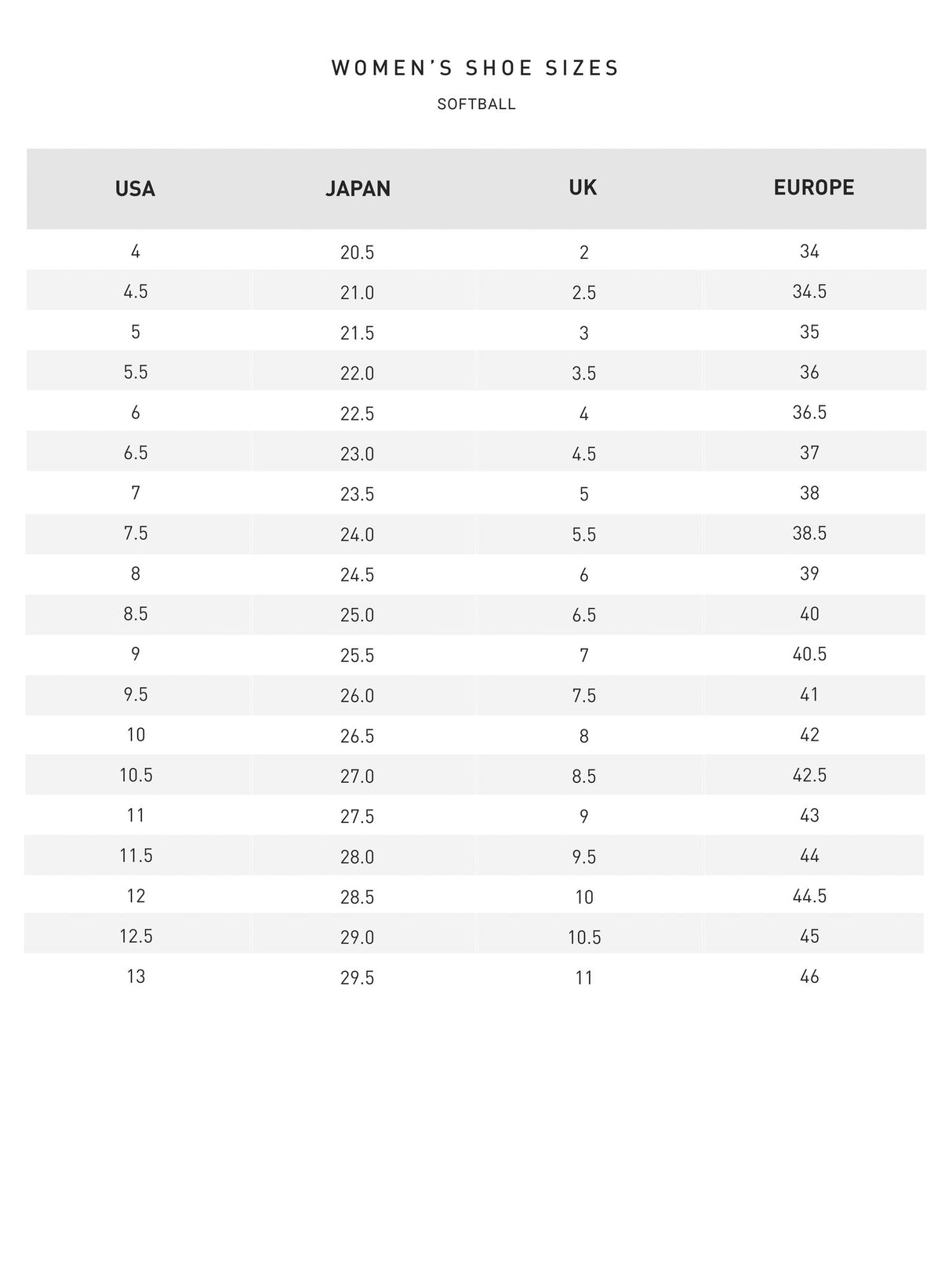Click the EUROPE column header
The height and width of the screenshot is (1270, 952).
point(813,187)
